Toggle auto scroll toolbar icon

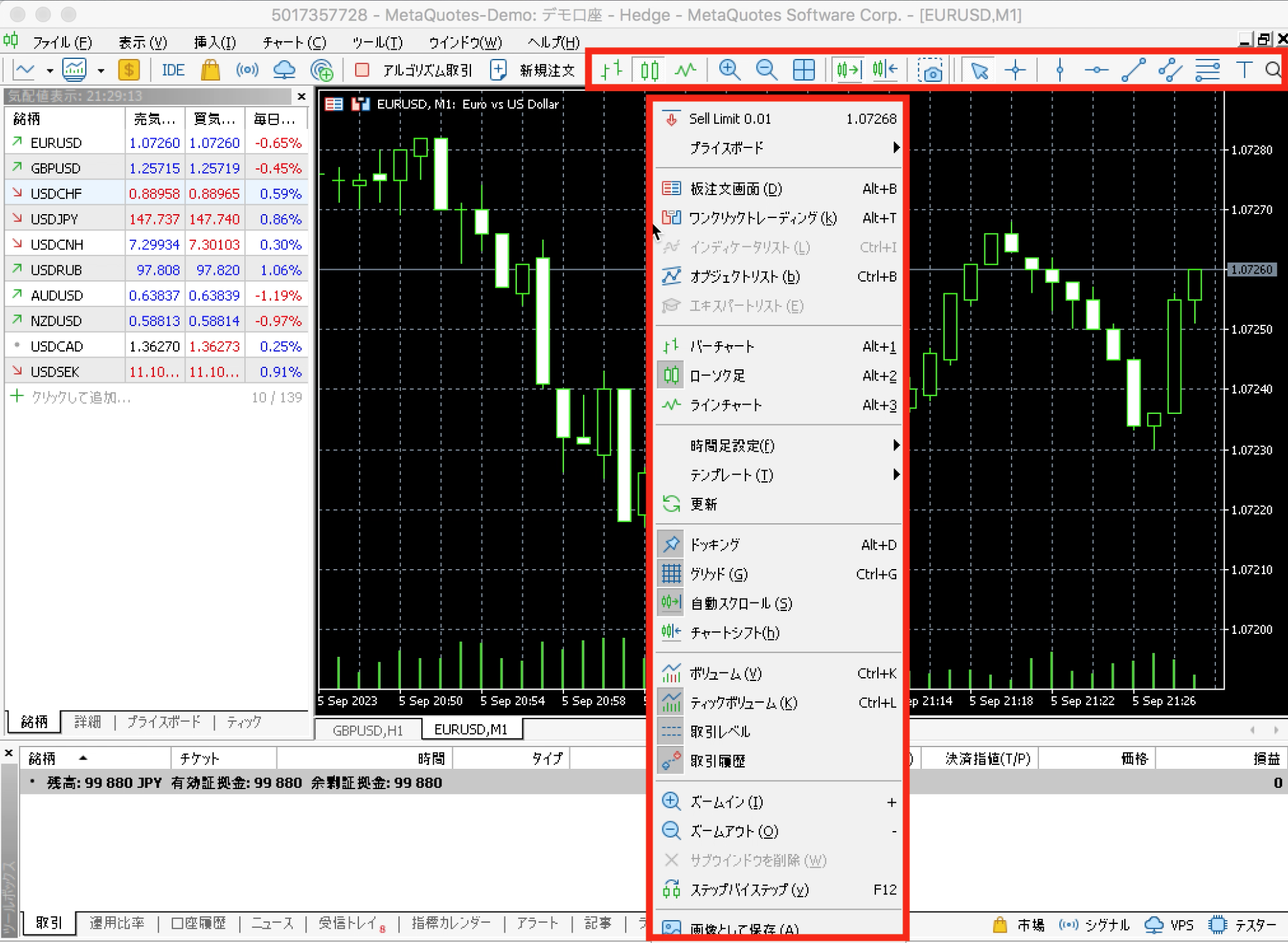tap(848, 69)
